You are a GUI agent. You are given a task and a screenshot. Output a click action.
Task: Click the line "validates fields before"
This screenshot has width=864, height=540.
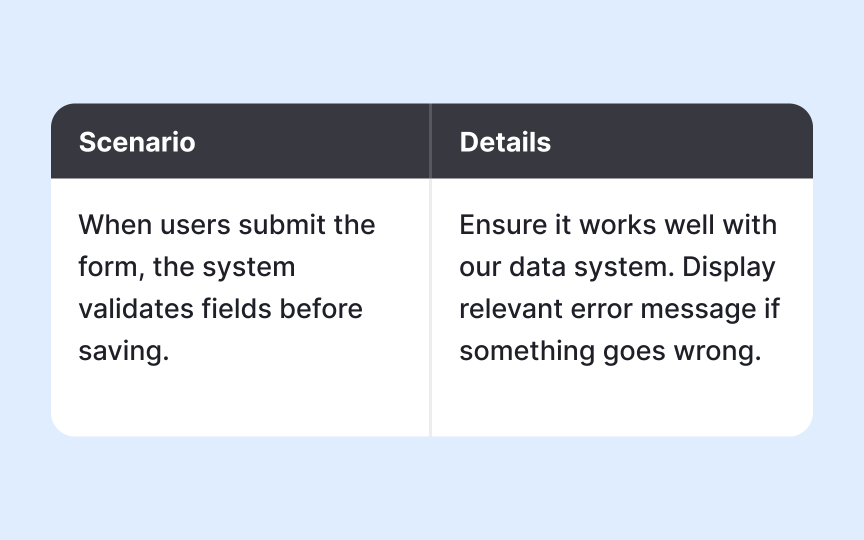coord(221,310)
